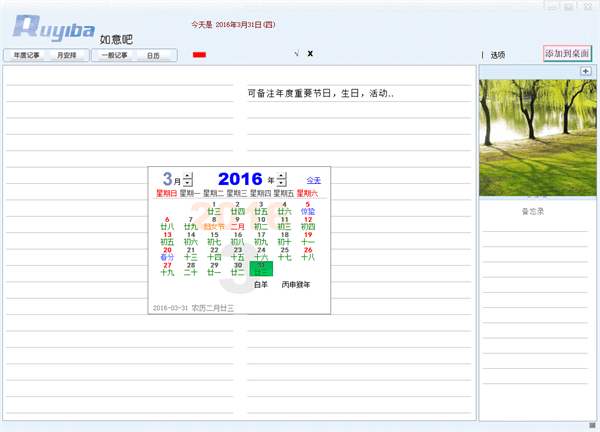Click the Ruyiba logo
This screenshot has height=432, width=600.
click(x=48, y=28)
